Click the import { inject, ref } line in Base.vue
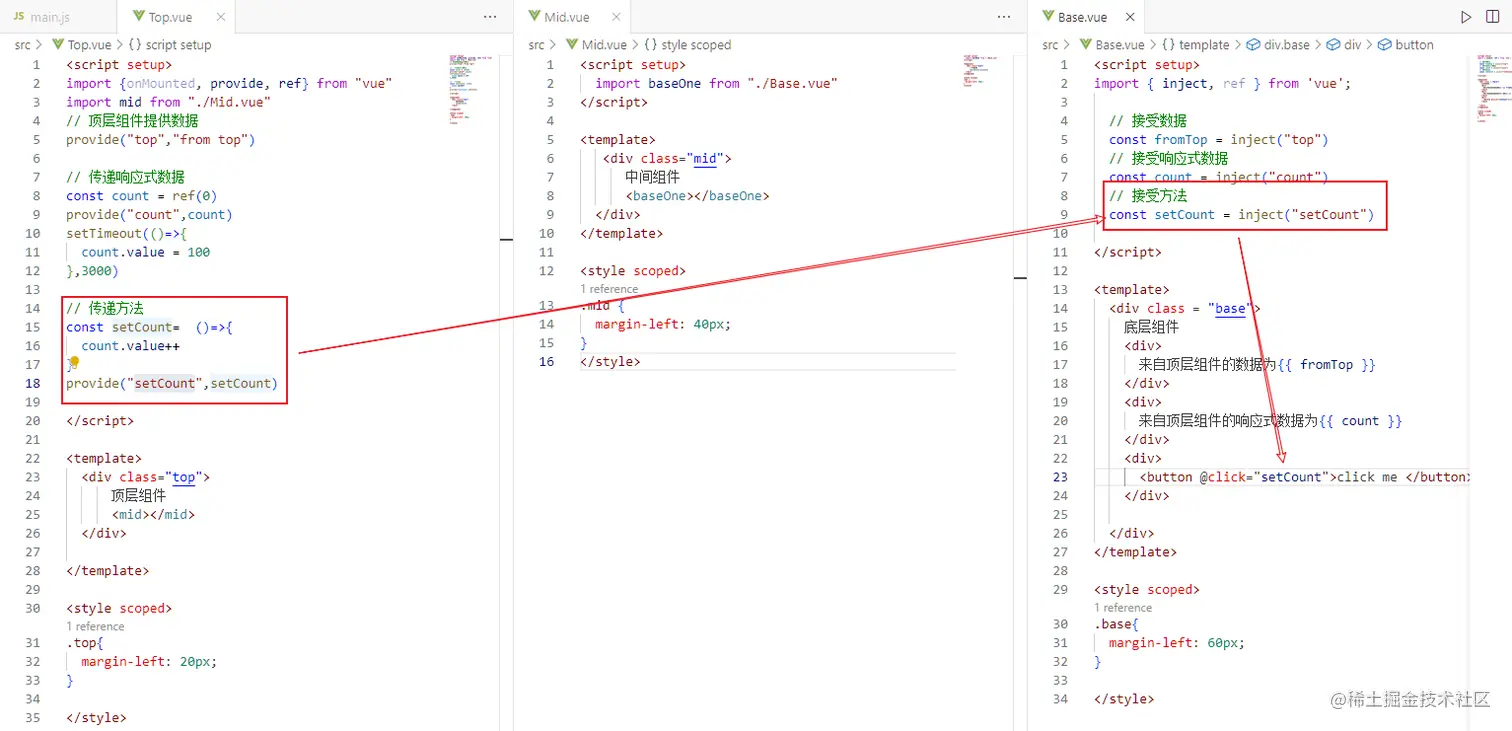The height and width of the screenshot is (731, 1512). (1222, 83)
